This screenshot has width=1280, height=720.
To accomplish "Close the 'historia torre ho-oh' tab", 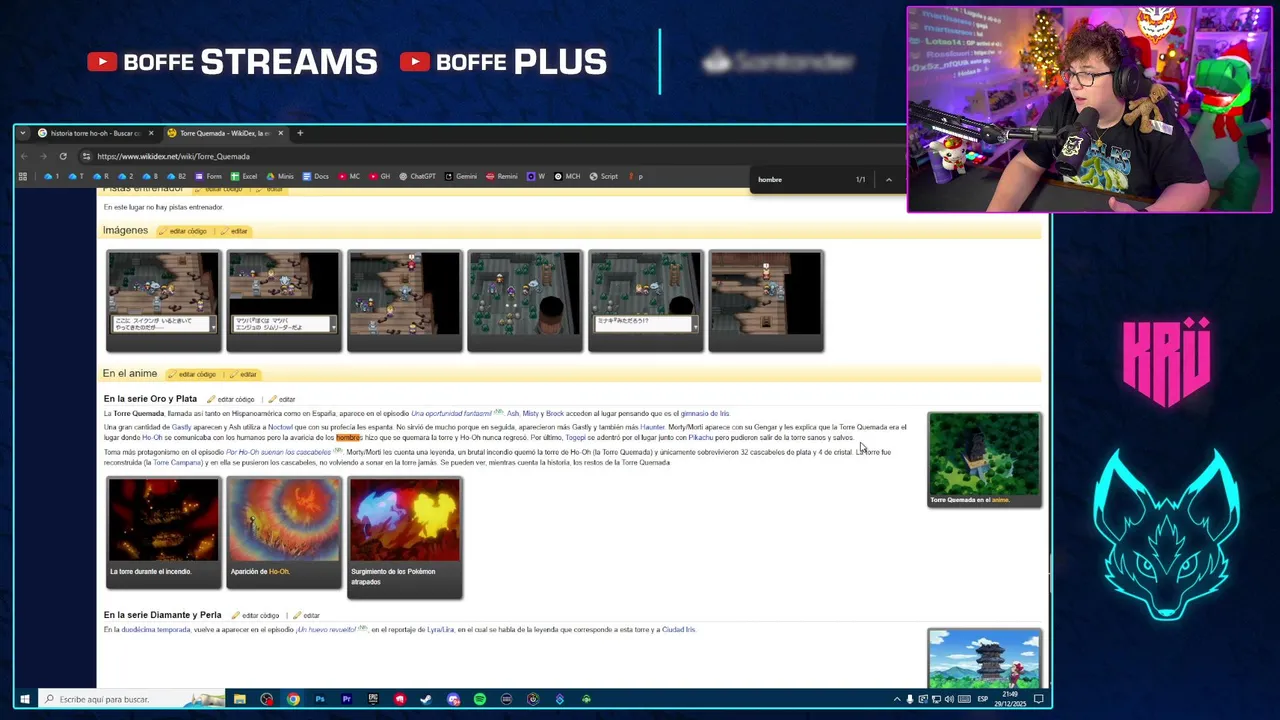I will click(x=151, y=133).
